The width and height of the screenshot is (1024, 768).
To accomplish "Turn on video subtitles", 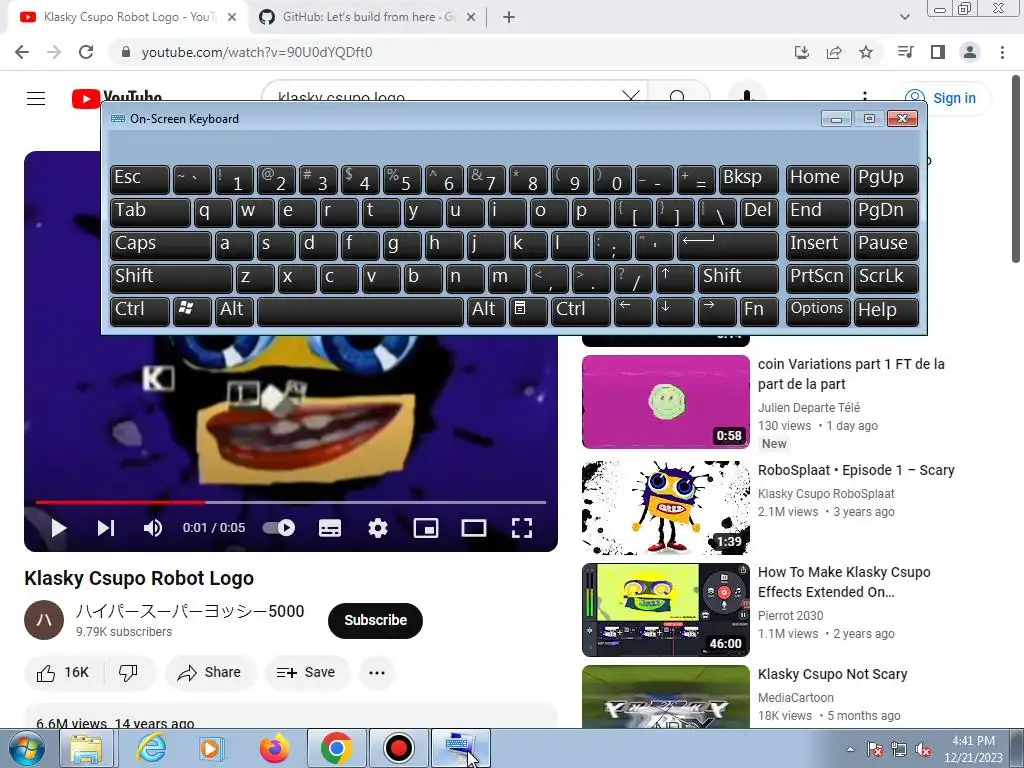I will 330,528.
